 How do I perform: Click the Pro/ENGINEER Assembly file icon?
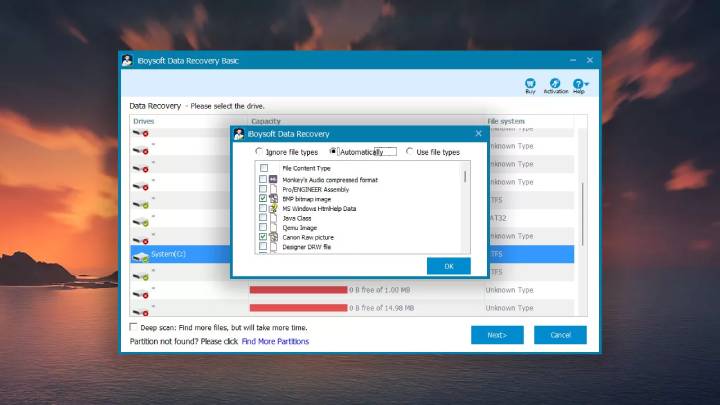point(273,189)
